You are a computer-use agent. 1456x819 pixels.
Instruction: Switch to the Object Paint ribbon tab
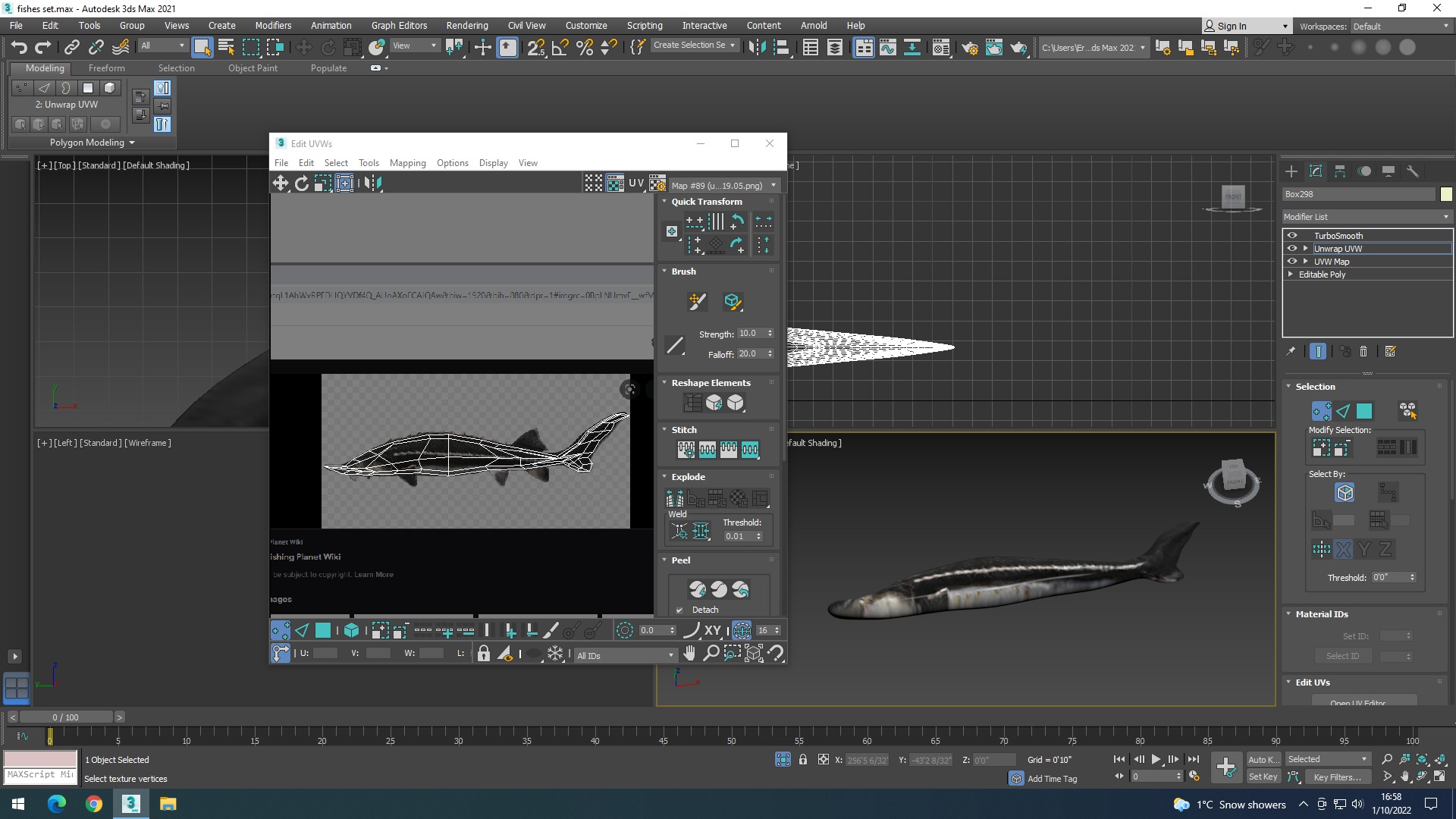(x=253, y=68)
